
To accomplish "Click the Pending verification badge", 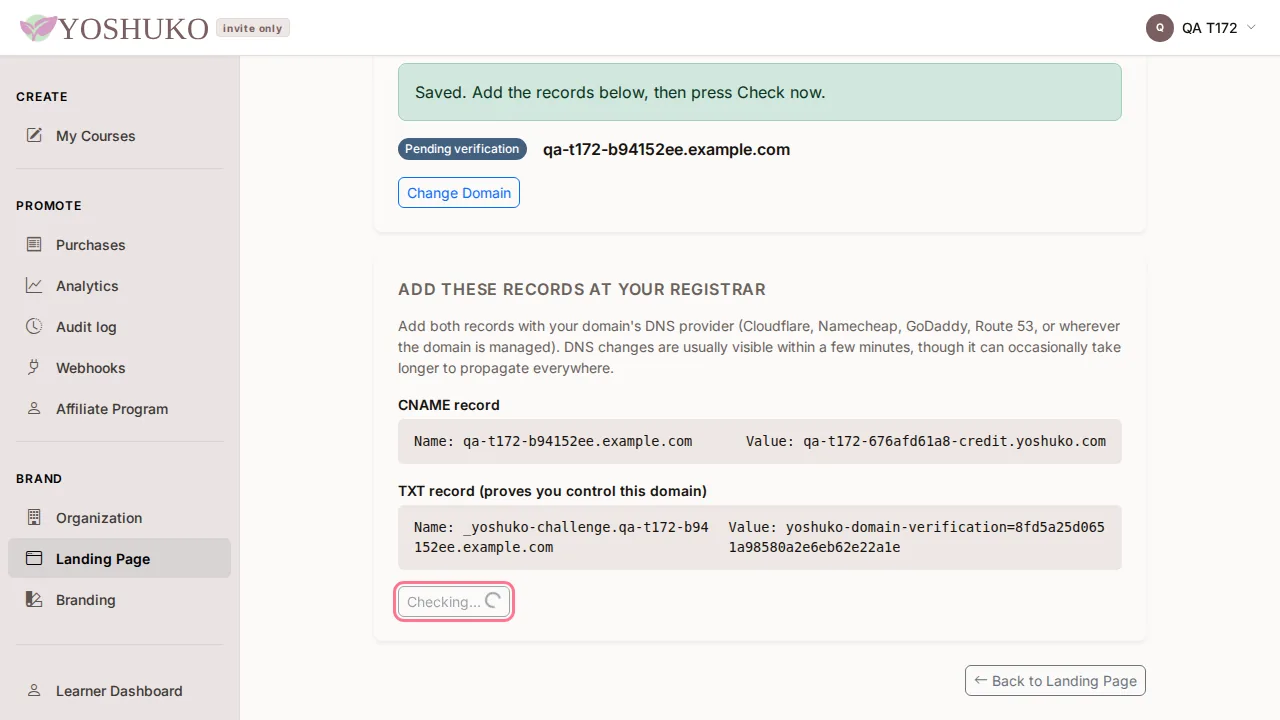I will [x=462, y=149].
